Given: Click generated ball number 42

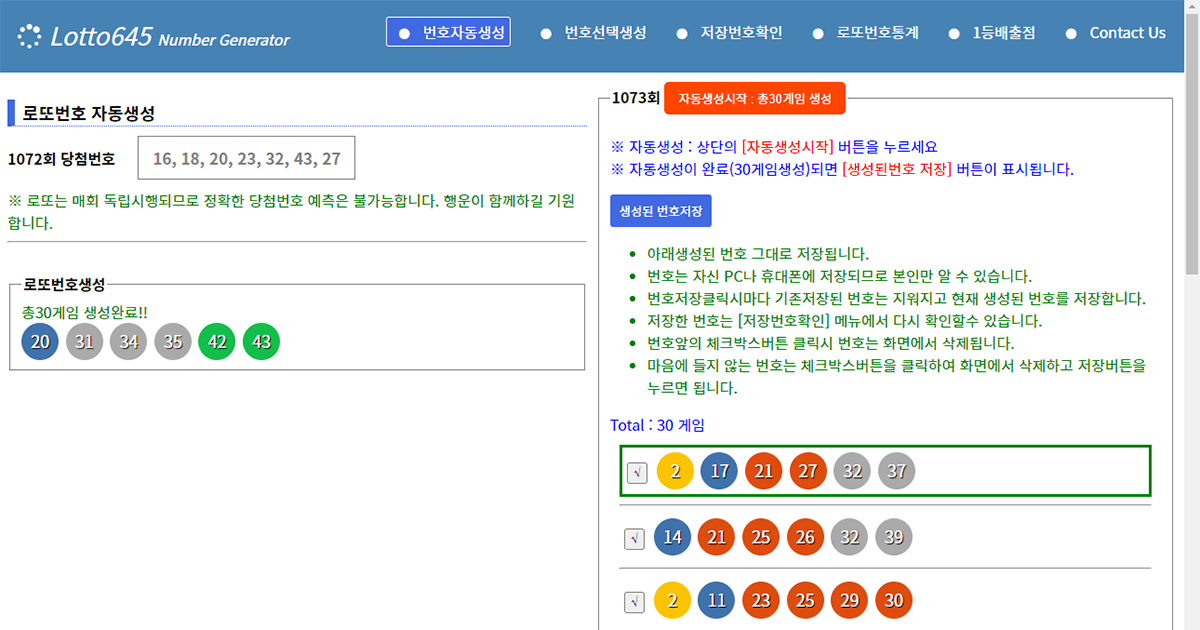Looking at the screenshot, I should pos(217,341).
